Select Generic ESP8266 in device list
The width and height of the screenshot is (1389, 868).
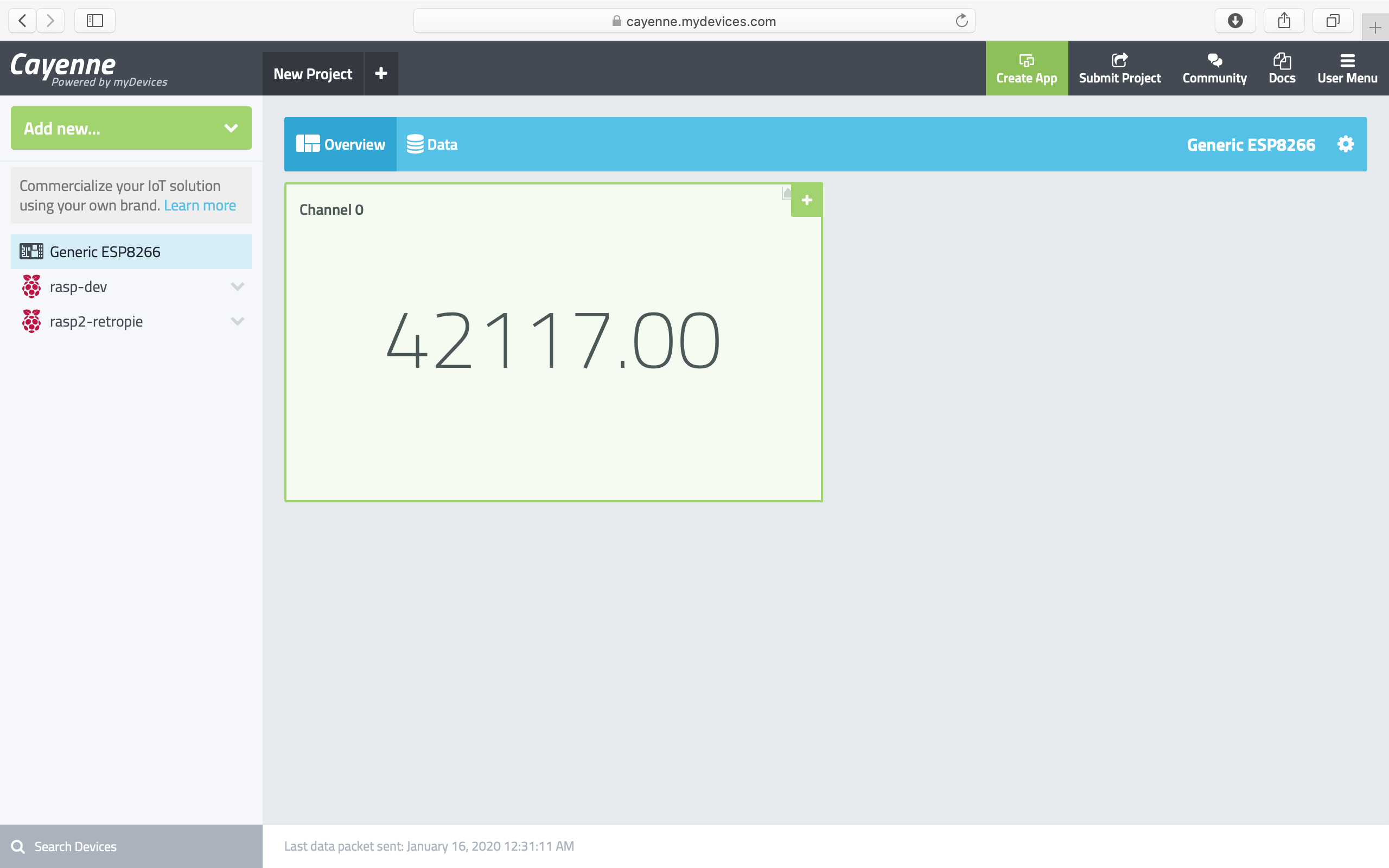[105, 252]
